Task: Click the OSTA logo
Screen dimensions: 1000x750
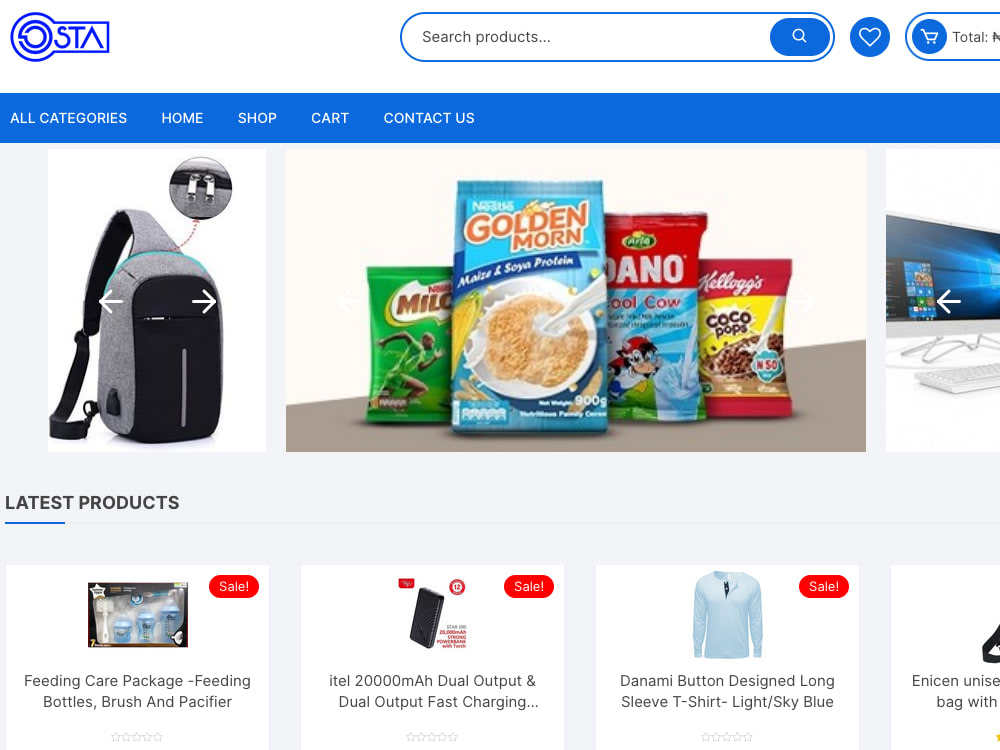Action: pos(60,37)
